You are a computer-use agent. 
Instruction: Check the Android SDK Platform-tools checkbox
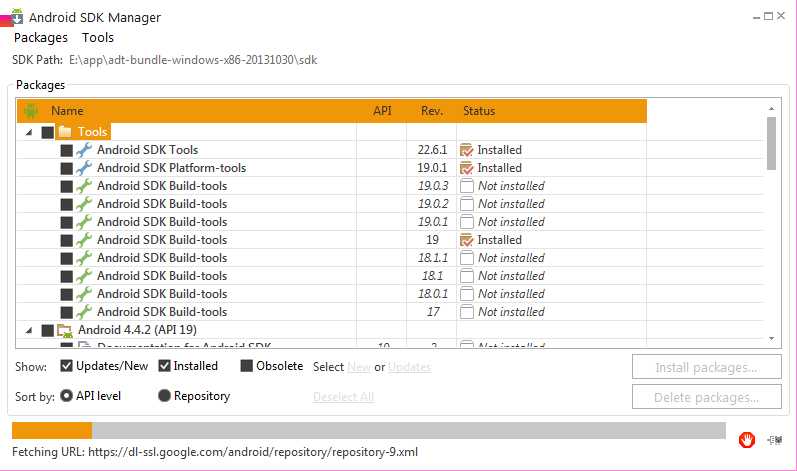(67, 168)
